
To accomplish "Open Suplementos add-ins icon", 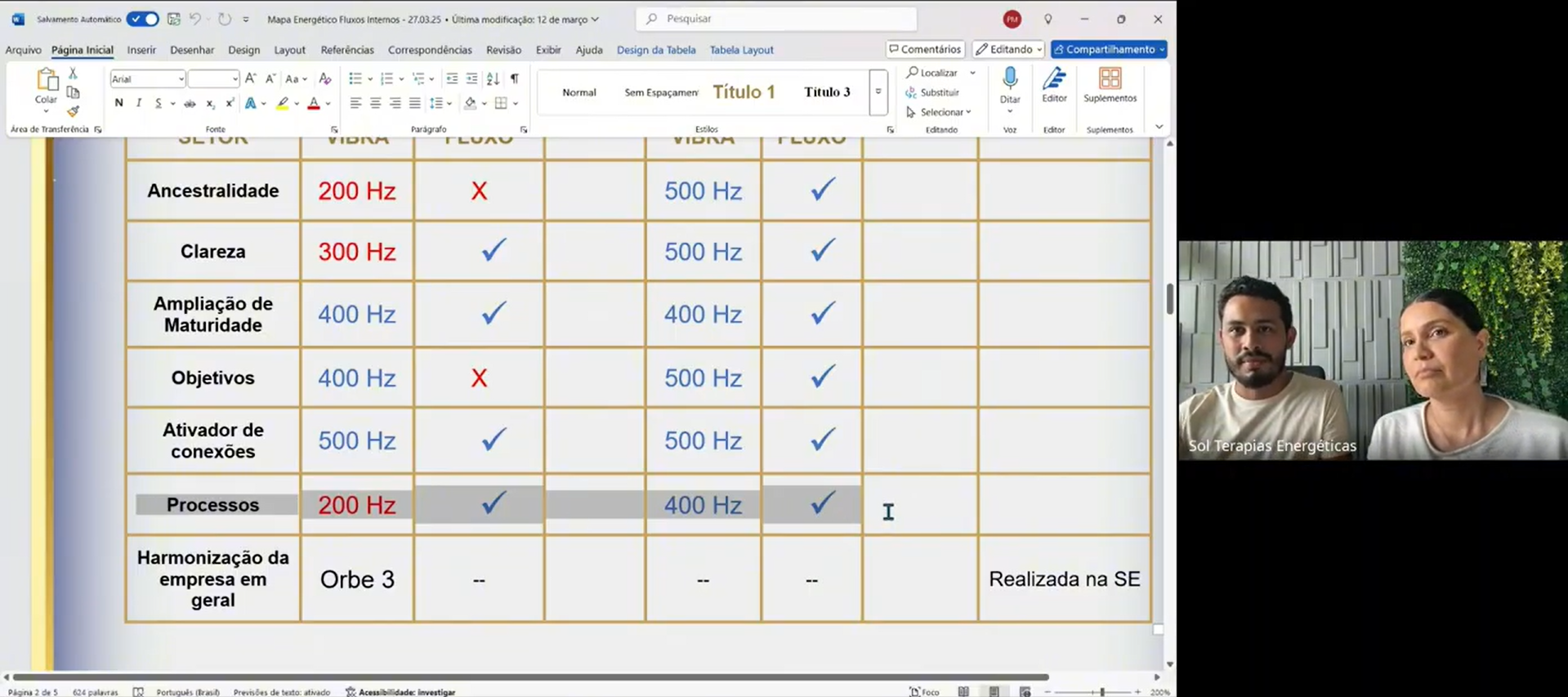I will coord(1110,85).
